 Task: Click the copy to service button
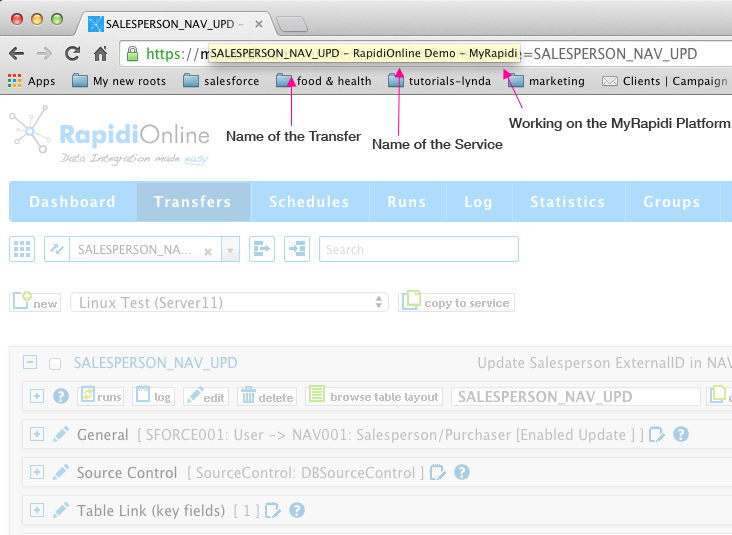[457, 302]
